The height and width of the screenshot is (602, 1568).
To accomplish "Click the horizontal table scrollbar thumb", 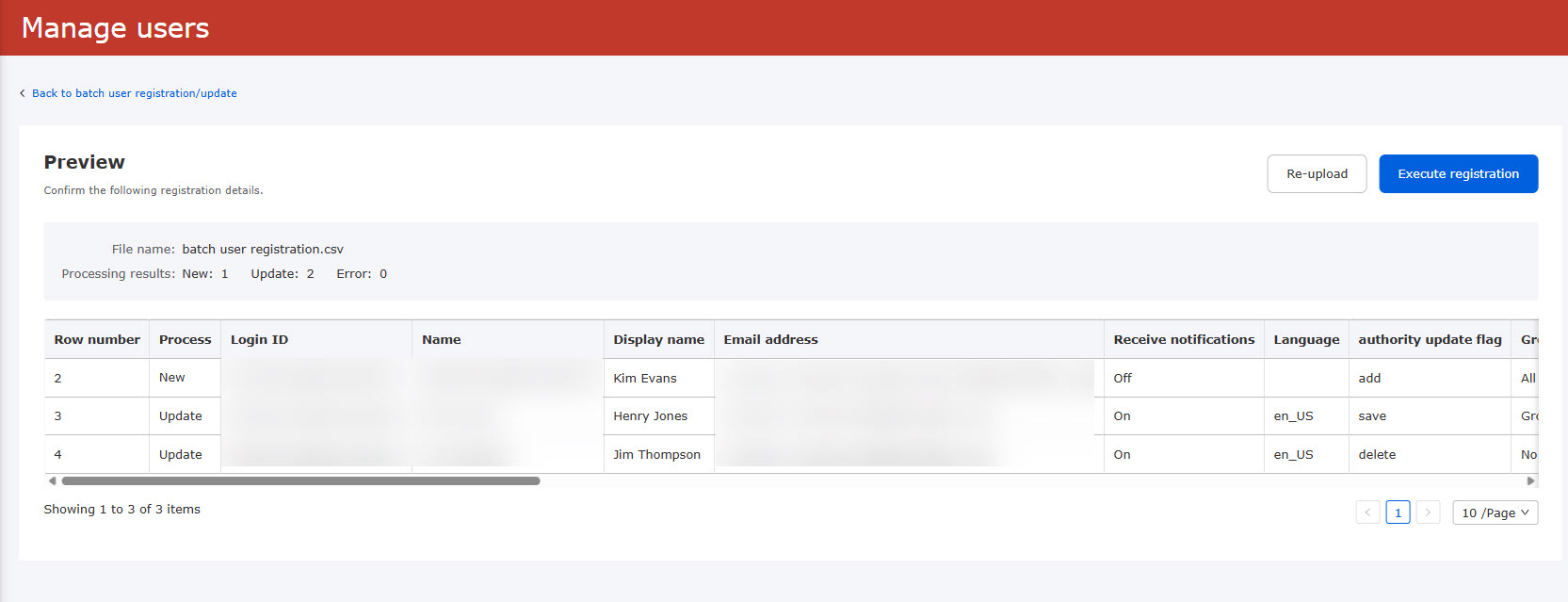I will (301, 480).
